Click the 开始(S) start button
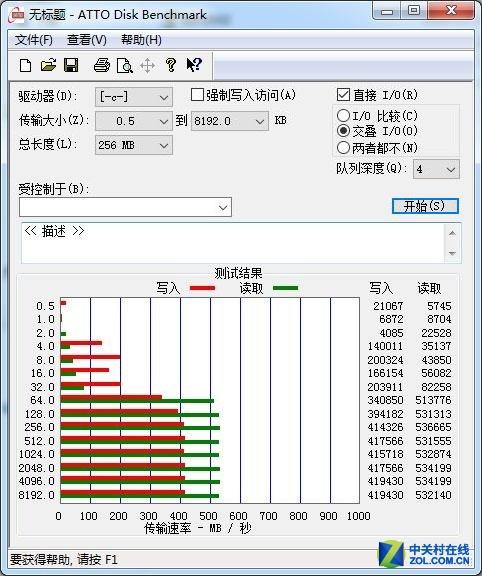Image resolution: width=482 pixels, height=576 pixels. (x=425, y=206)
